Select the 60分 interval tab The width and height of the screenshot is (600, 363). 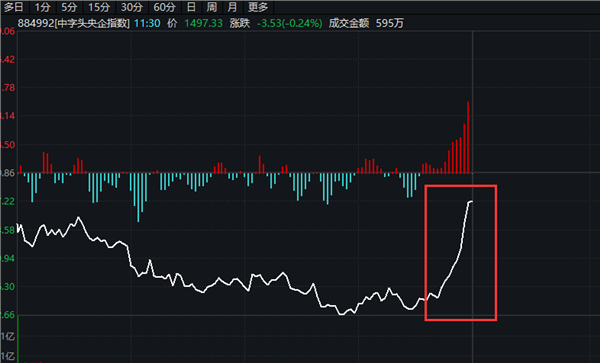(165, 7)
